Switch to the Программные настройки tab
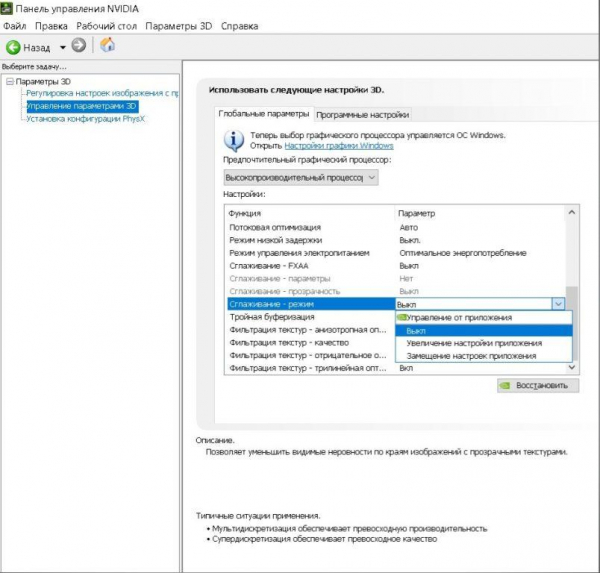The width and height of the screenshot is (600, 573). (x=363, y=115)
